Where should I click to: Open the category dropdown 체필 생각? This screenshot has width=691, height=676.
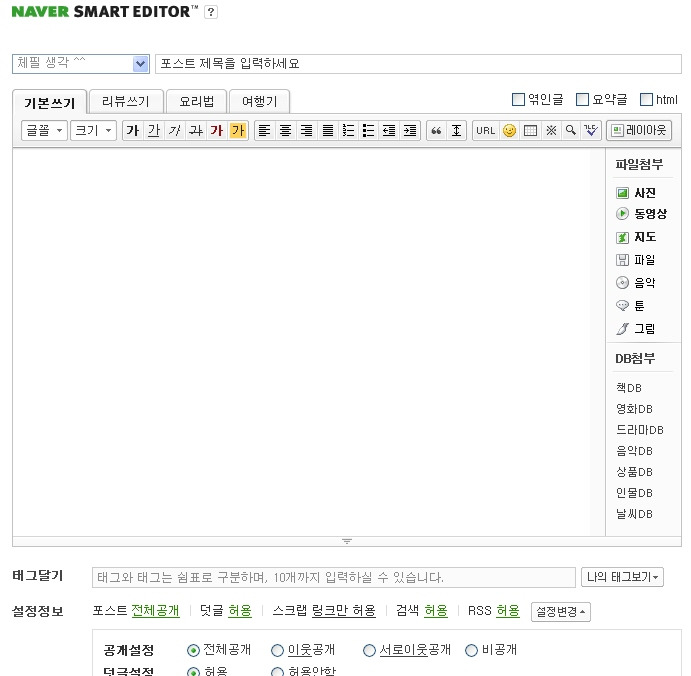(x=81, y=64)
